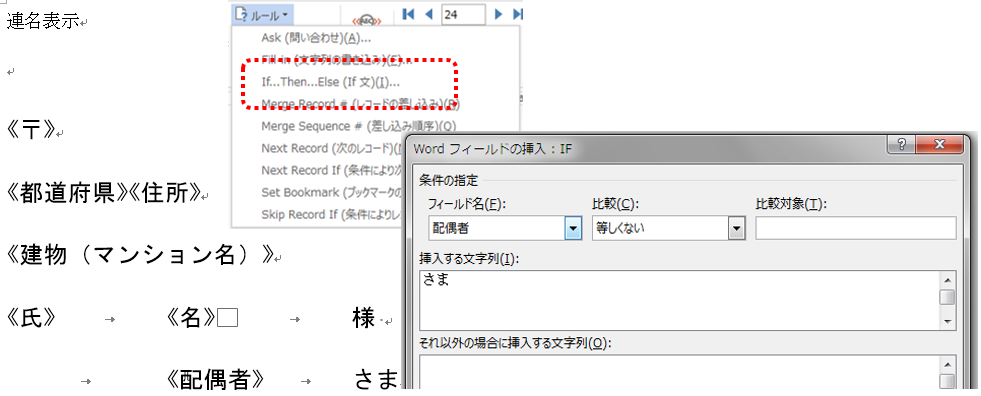
Task: Click the 《都道府県》 merge field
Action: pos(67,194)
